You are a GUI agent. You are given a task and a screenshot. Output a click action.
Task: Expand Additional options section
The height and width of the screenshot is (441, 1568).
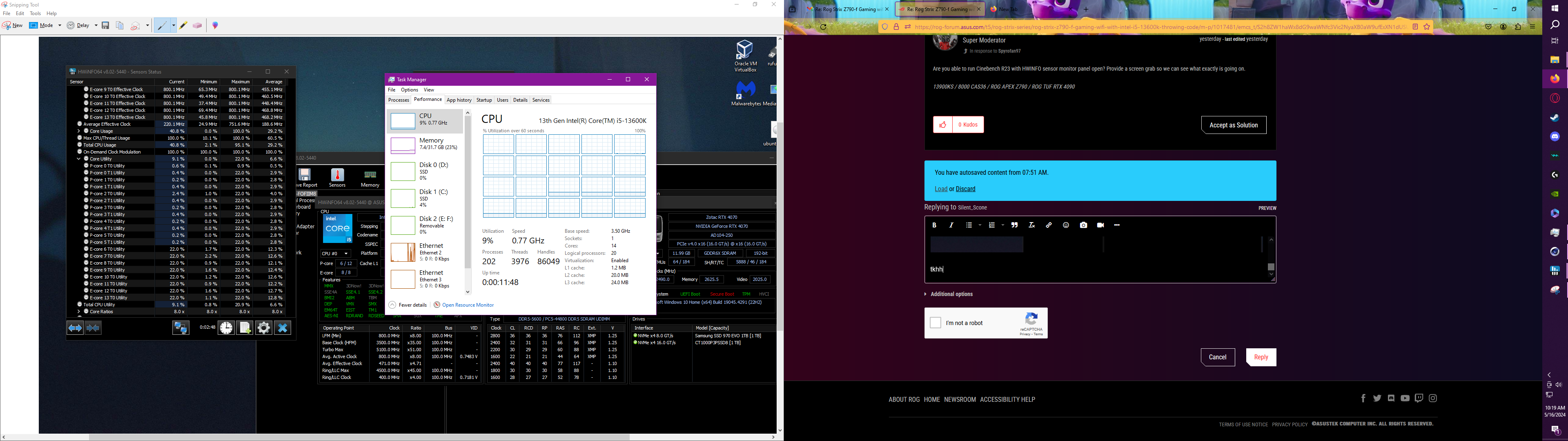(948, 294)
